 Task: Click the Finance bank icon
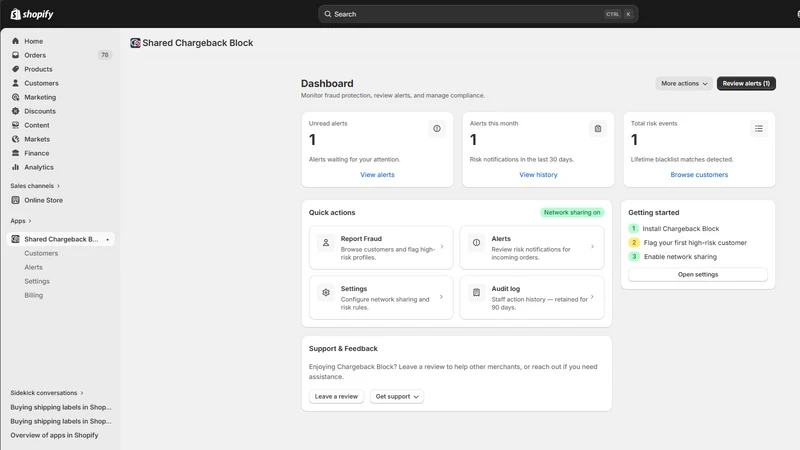(15, 153)
